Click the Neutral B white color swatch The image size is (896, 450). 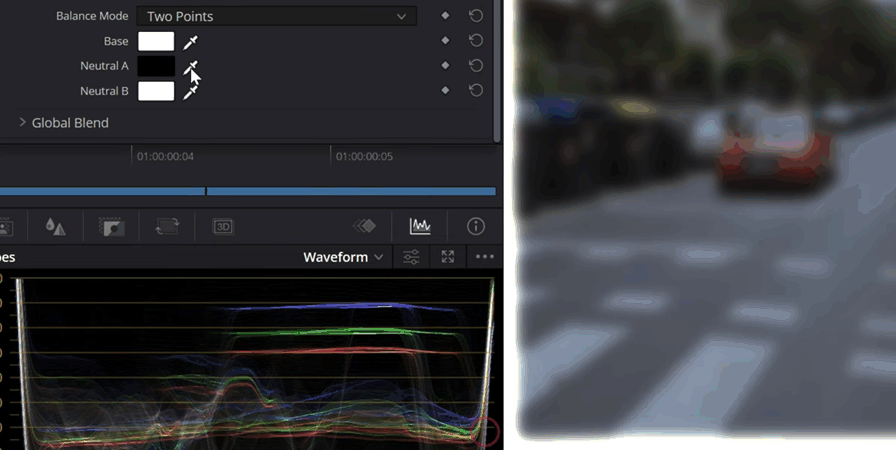156,91
